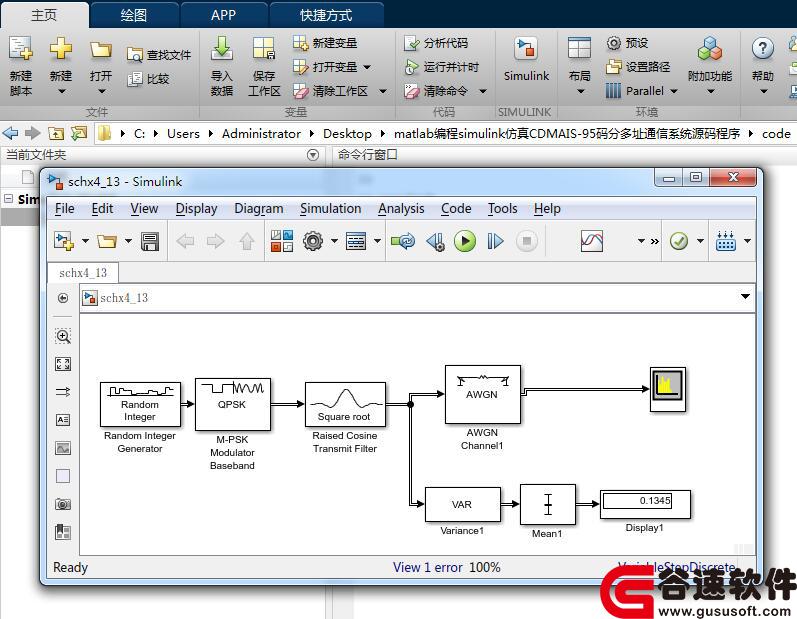Click the Import Data icon

point(222,49)
